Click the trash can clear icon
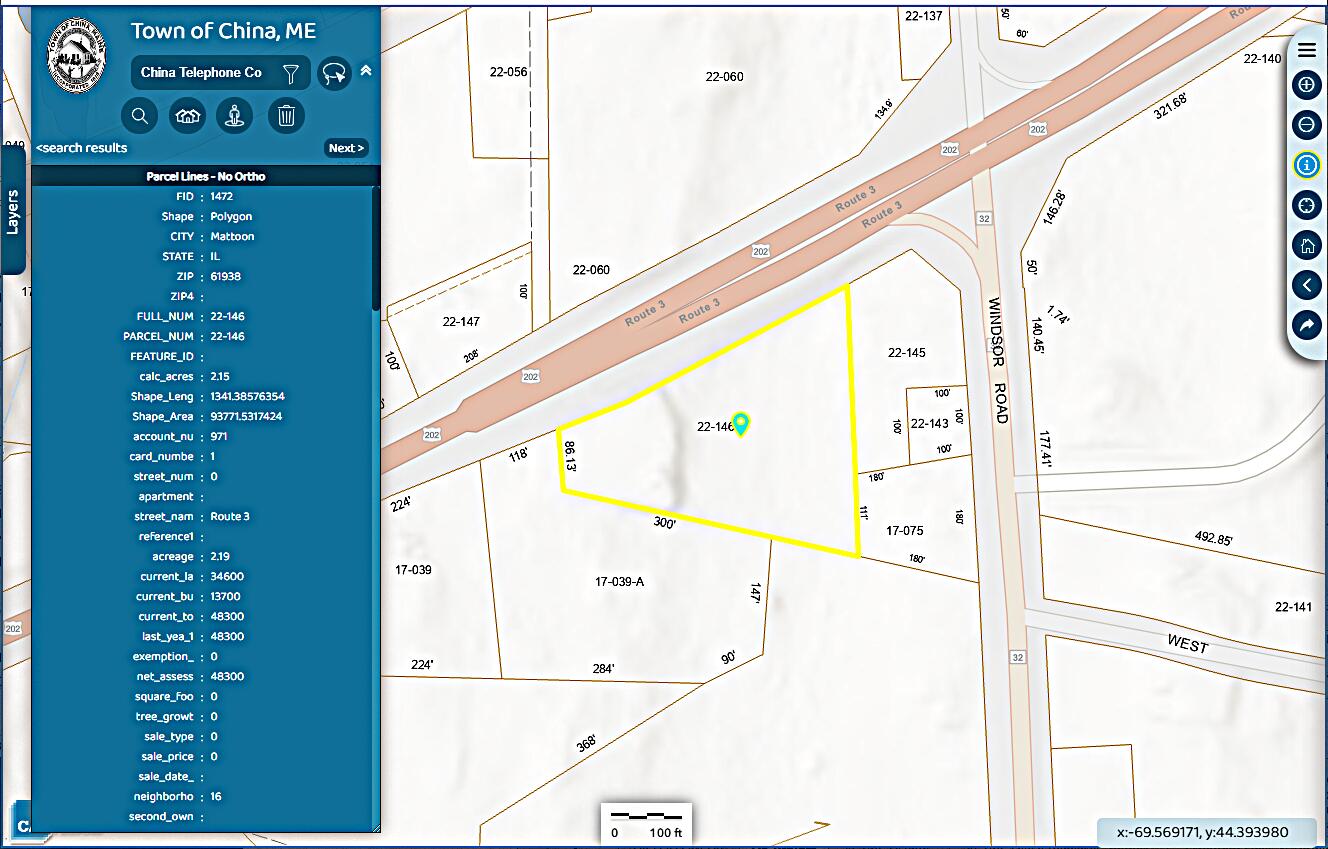This screenshot has height=849, width=1328. pos(286,116)
